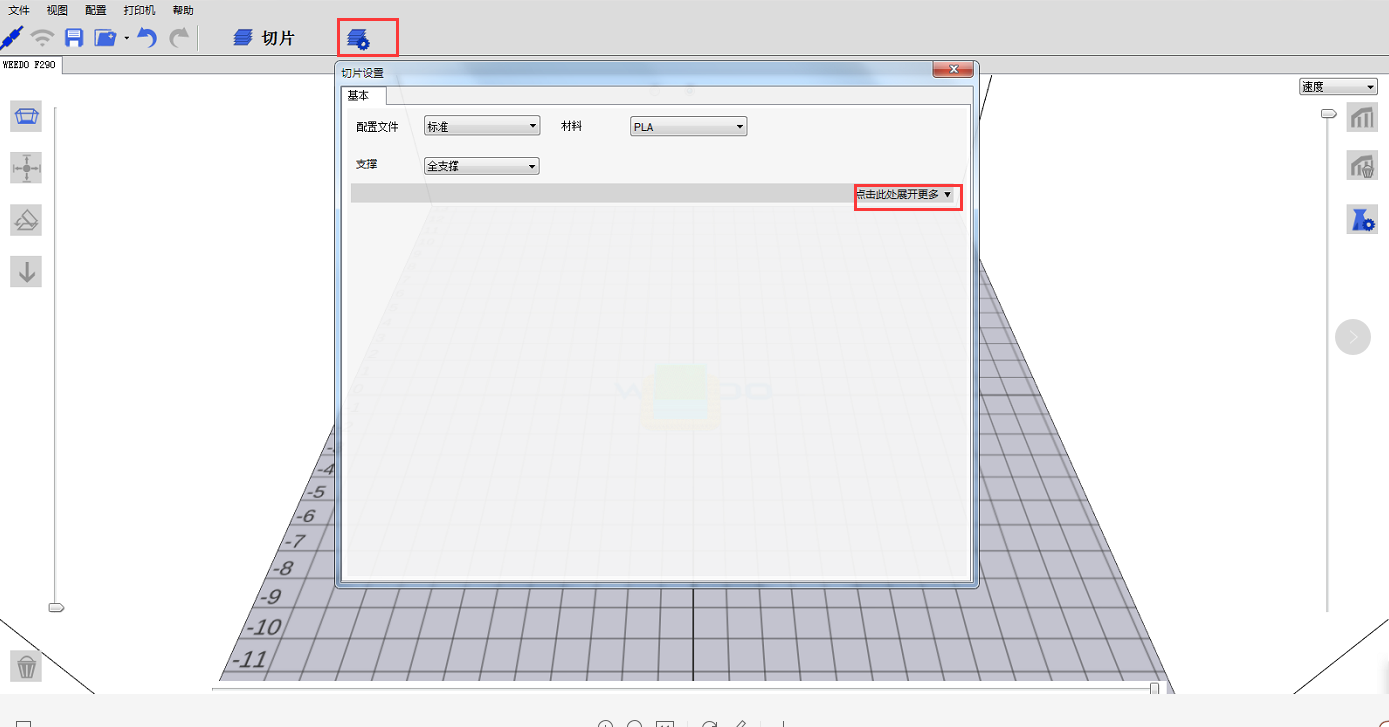
Task: Open the 材料 PLA material dropdown
Action: pyautogui.click(x=689, y=127)
